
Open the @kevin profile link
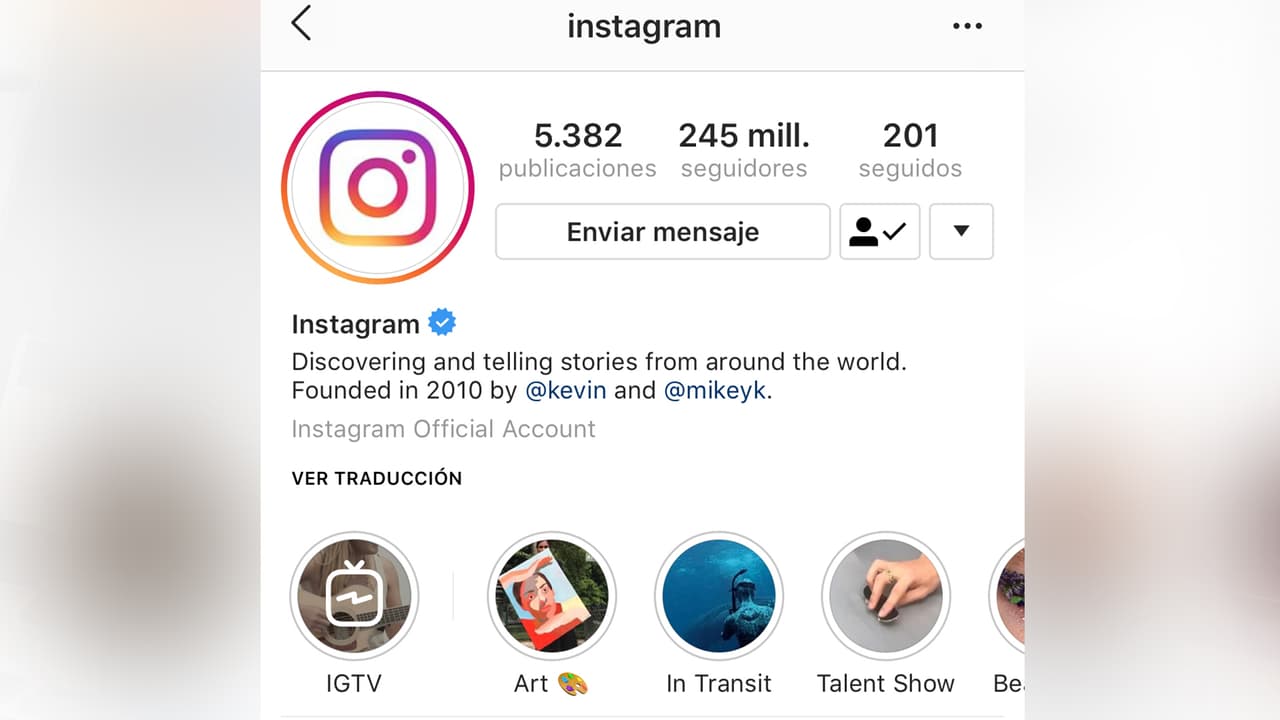pos(566,391)
